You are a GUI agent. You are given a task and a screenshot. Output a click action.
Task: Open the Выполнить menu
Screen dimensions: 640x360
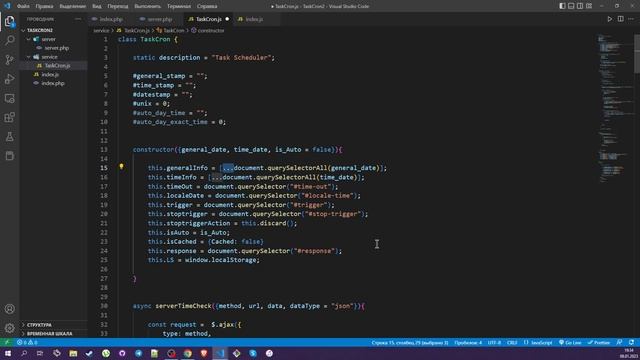(147, 6)
